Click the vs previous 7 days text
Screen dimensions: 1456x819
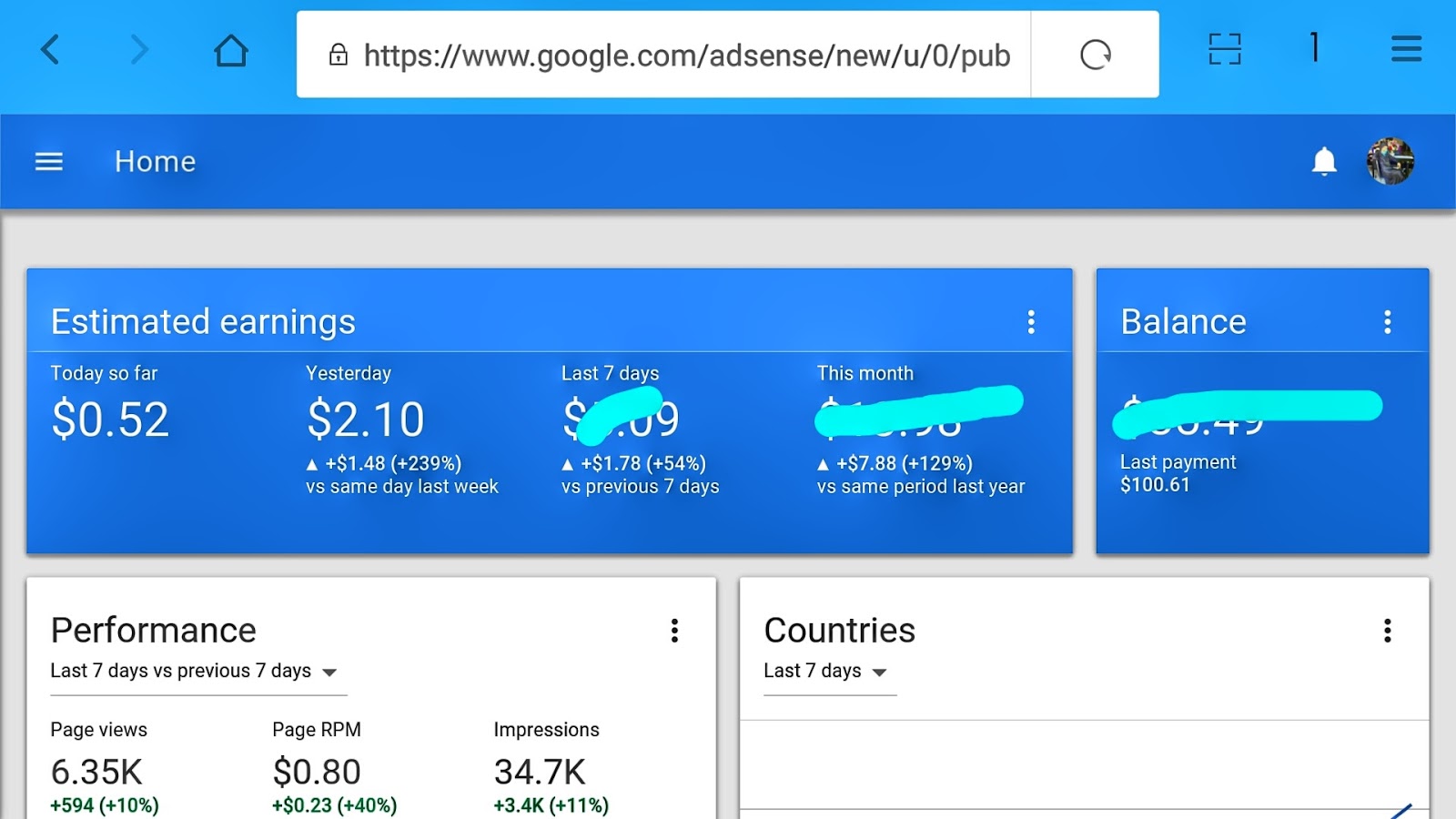pyautogui.click(x=641, y=487)
